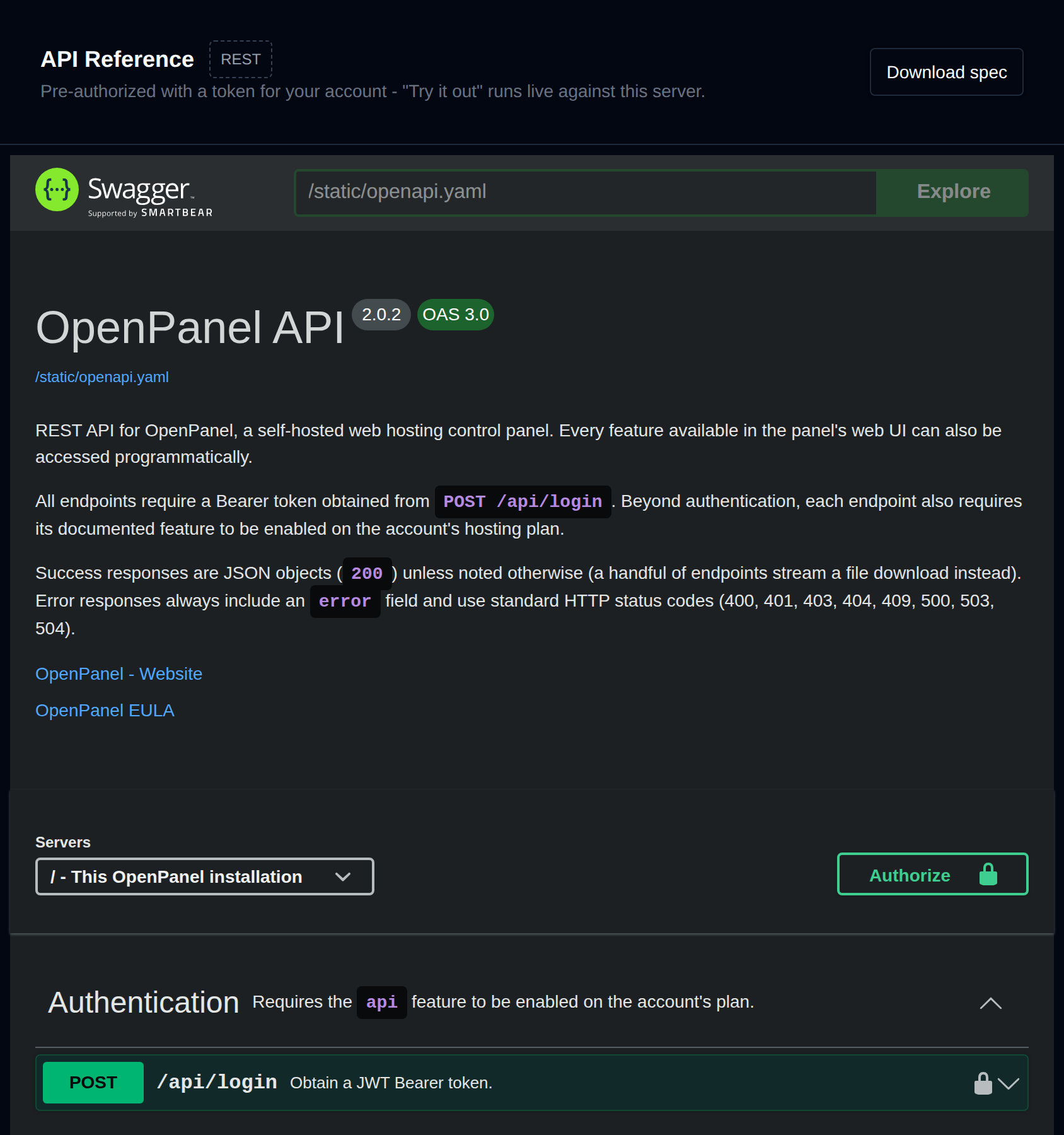Open the OpenPanel EULA link
Viewport: 1064px width, 1135px height.
point(105,711)
